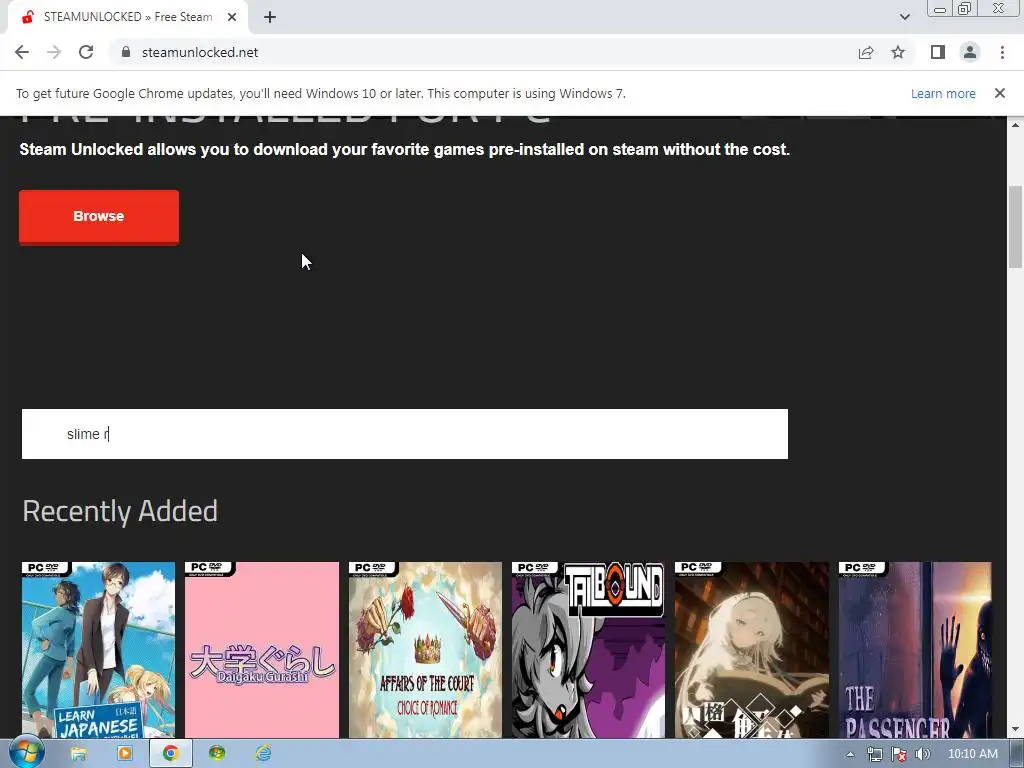Reload the steamunlocked.net page
The image size is (1024, 768).
[x=86, y=52]
